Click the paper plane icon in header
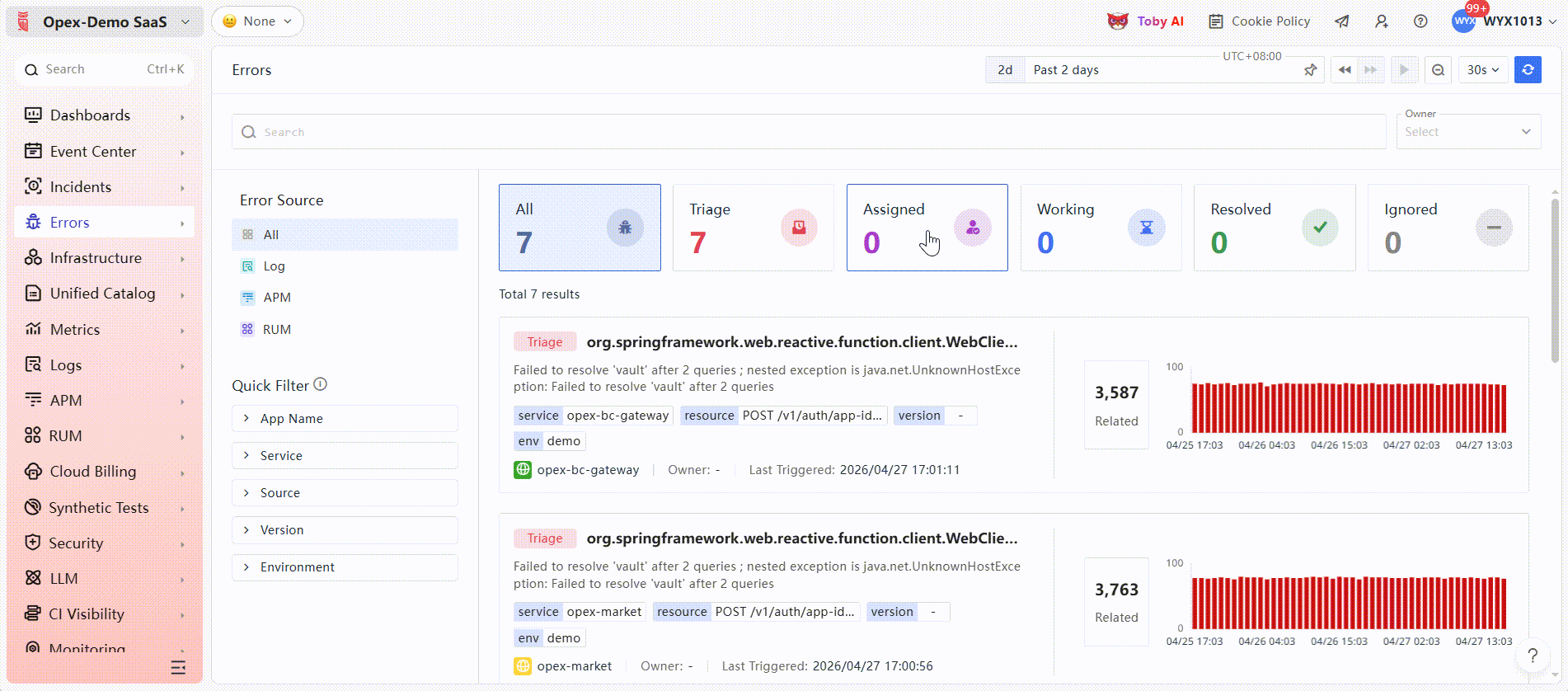 [x=1342, y=21]
